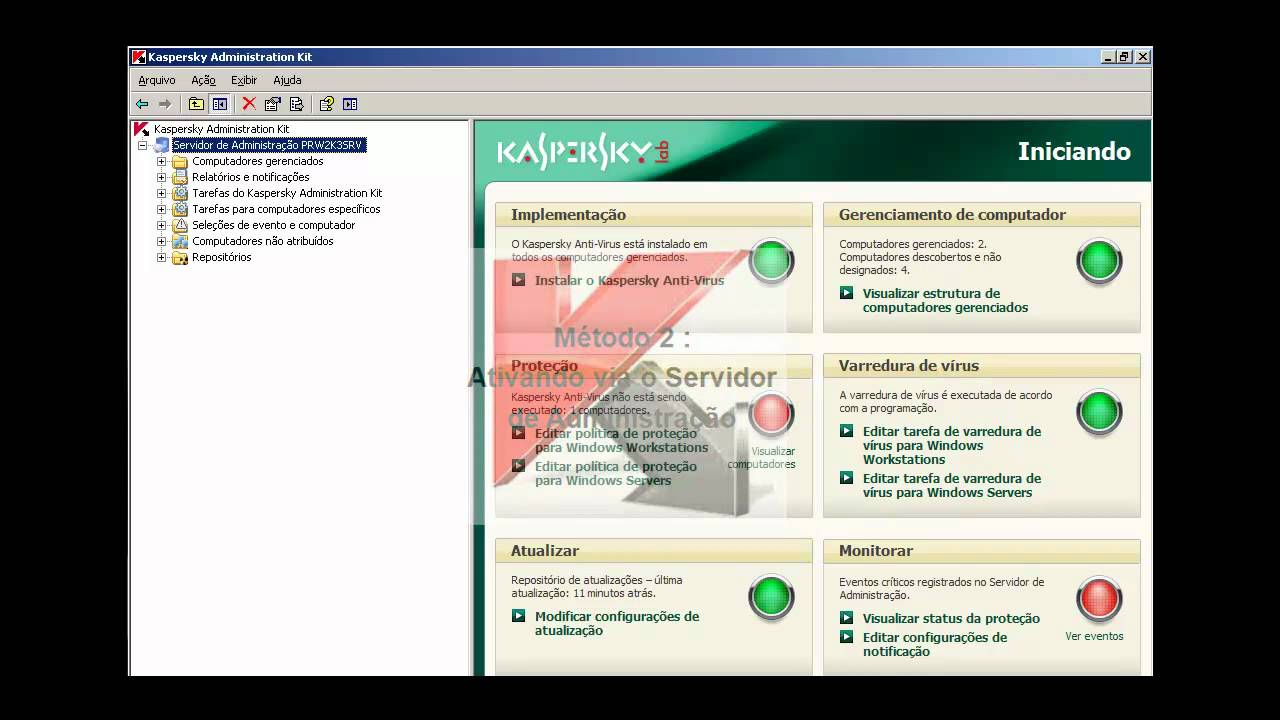Image resolution: width=1280 pixels, height=720 pixels.
Task: Open the Exibir menu
Action: [244, 80]
